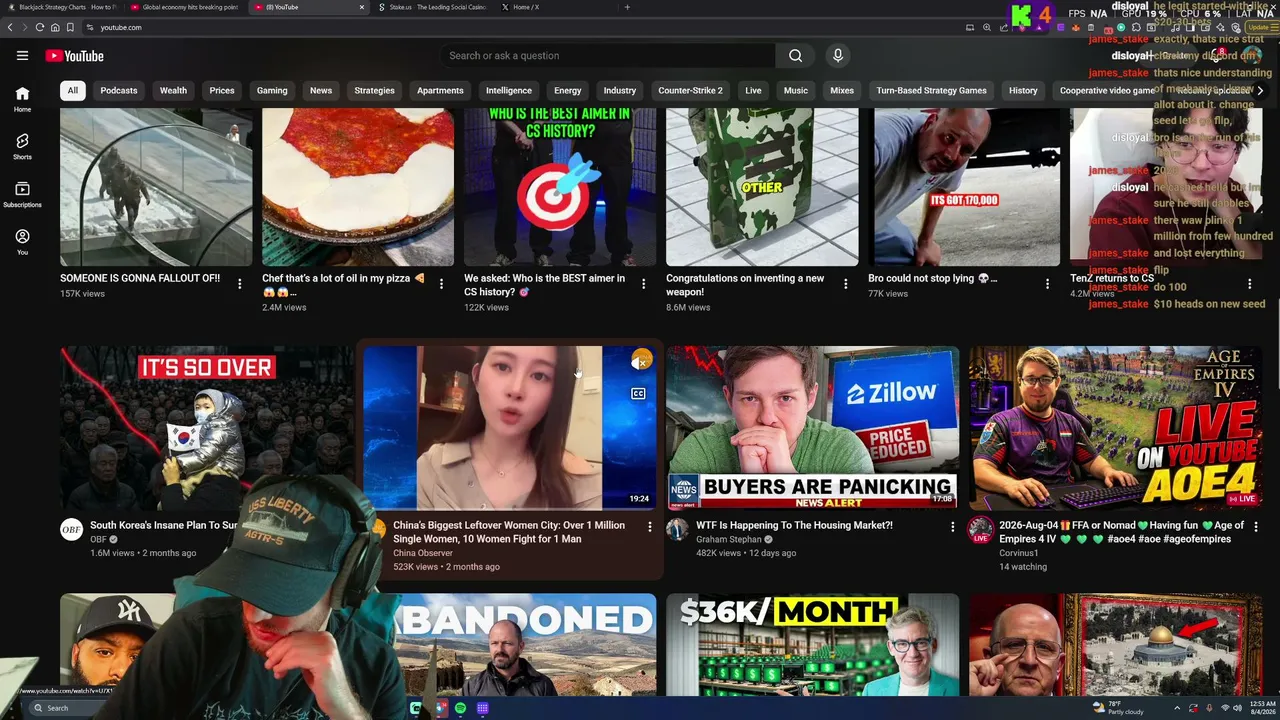
Task: Select the All filter chip
Action: 72,91
